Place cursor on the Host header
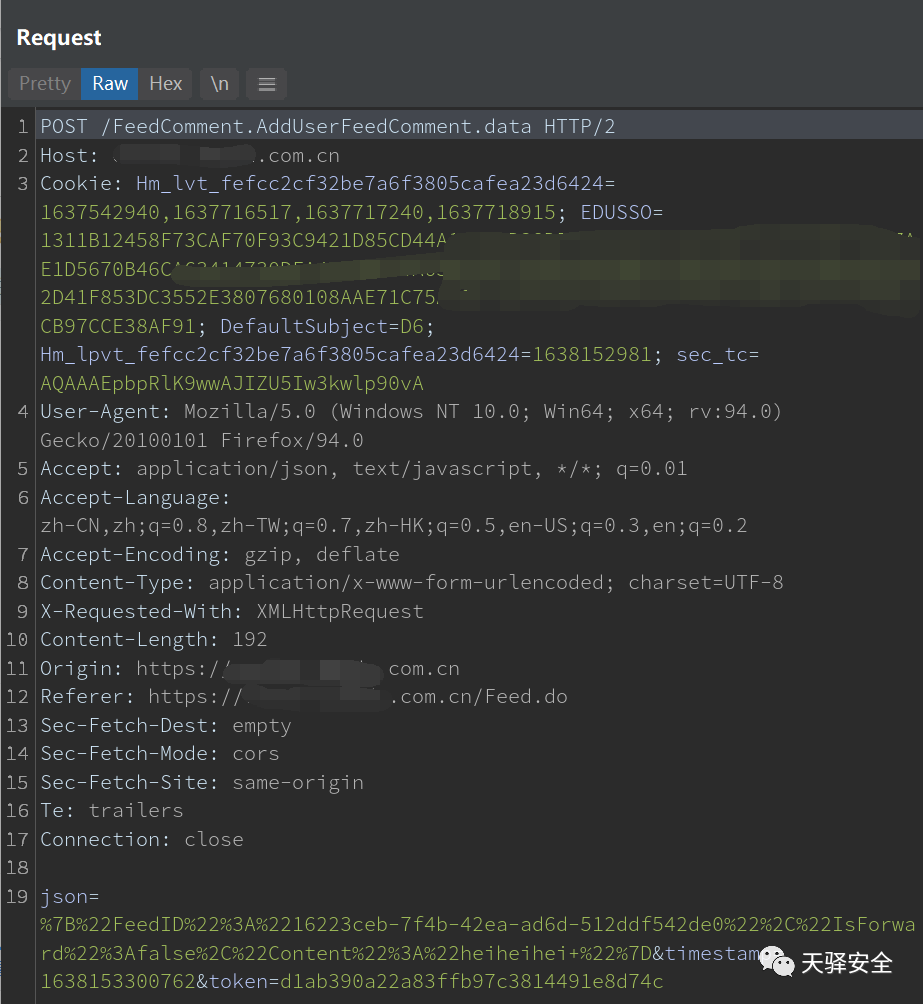The width and height of the screenshot is (923, 1004). click(68, 156)
